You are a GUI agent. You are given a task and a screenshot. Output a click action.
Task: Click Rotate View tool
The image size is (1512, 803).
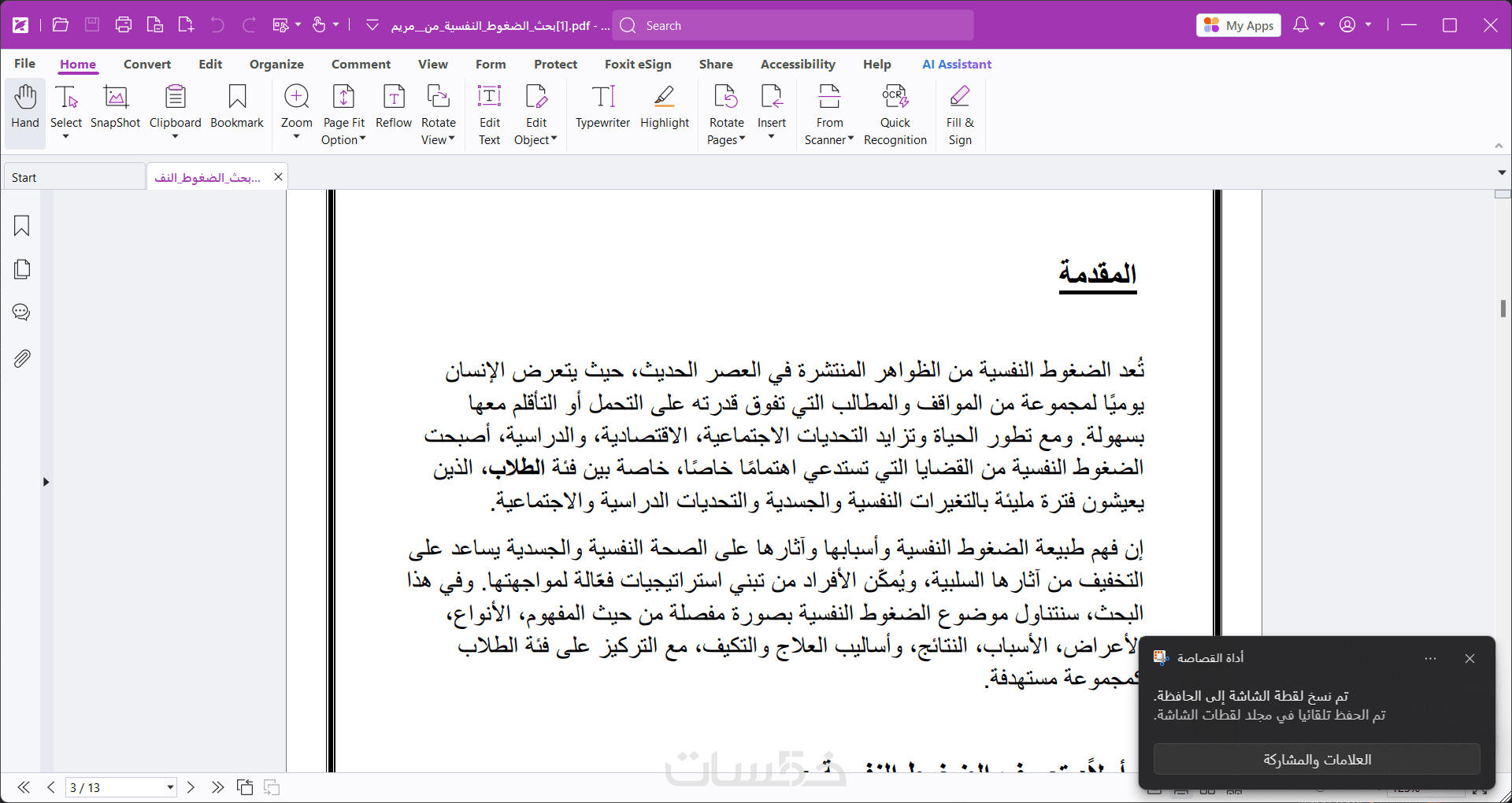click(x=439, y=115)
